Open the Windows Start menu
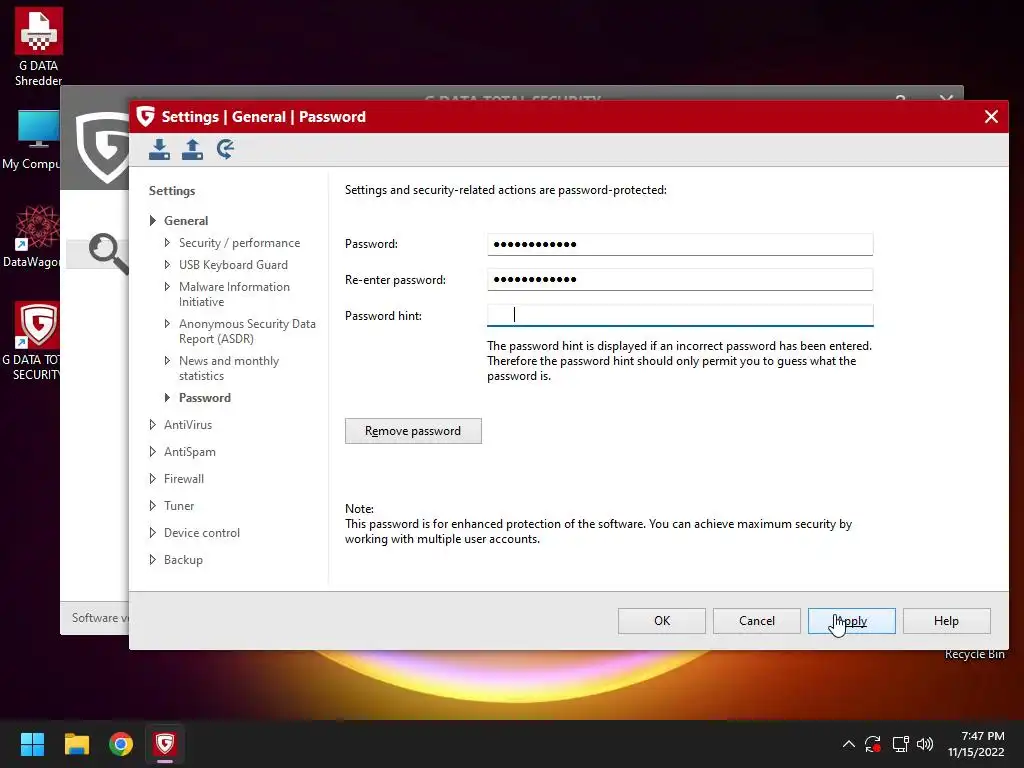This screenshot has width=1024, height=768. coord(32,744)
